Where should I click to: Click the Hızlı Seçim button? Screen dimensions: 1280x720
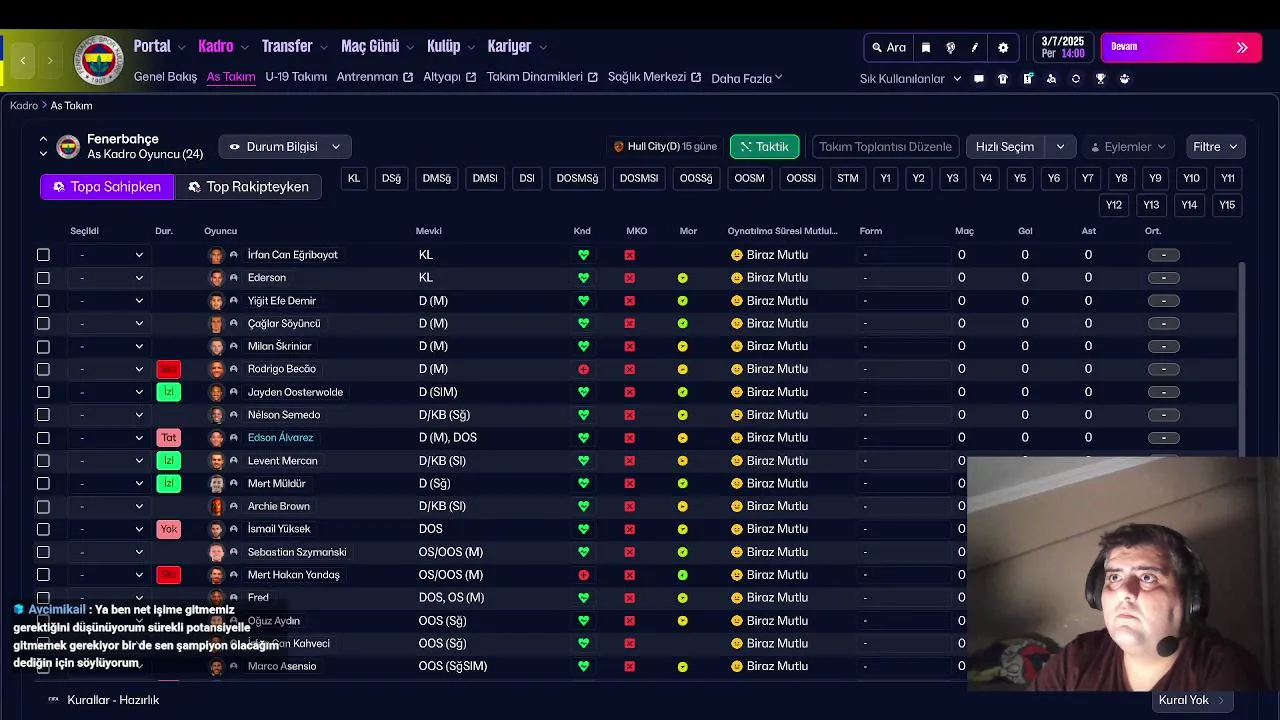[x=1005, y=147]
